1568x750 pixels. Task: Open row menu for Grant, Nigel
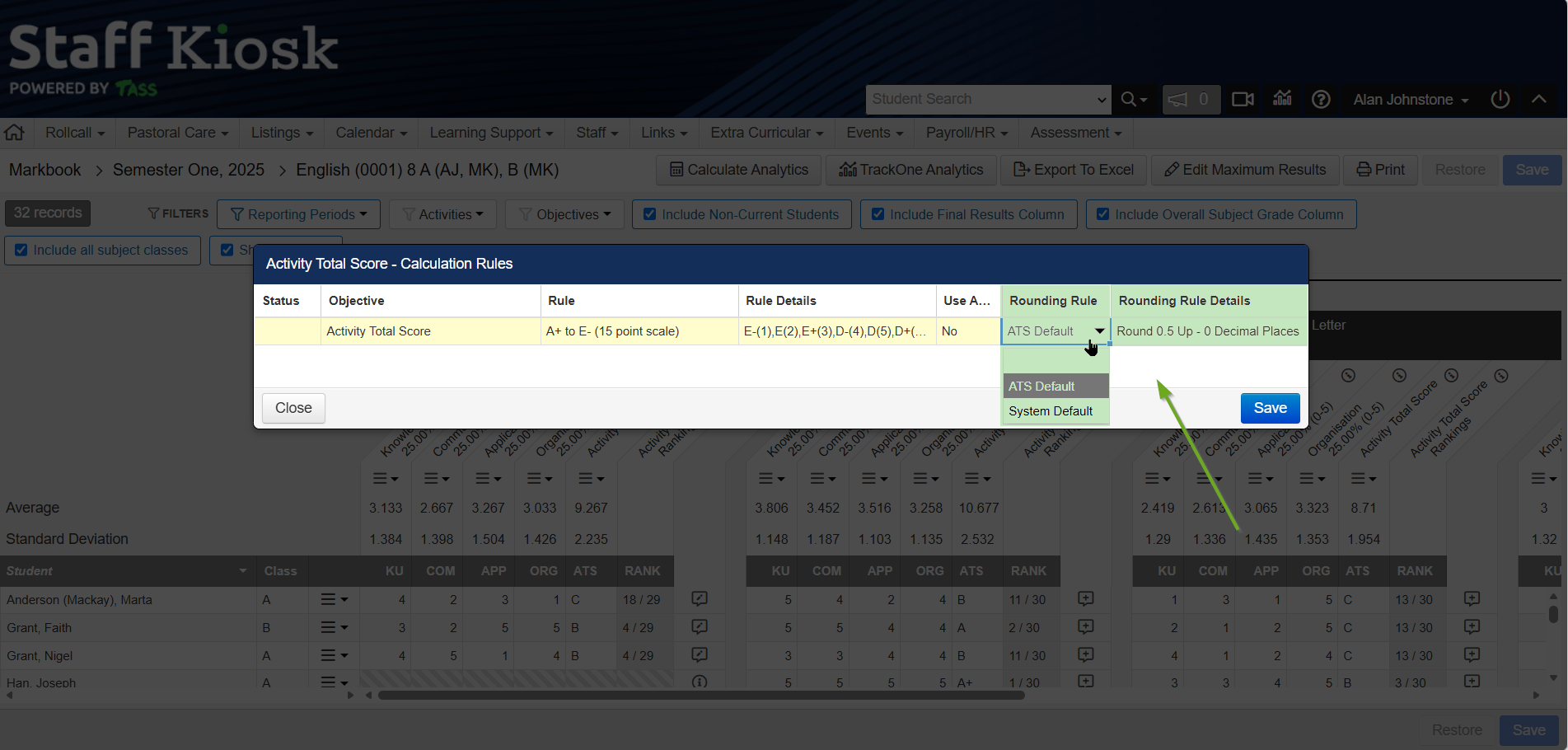pyautogui.click(x=334, y=655)
